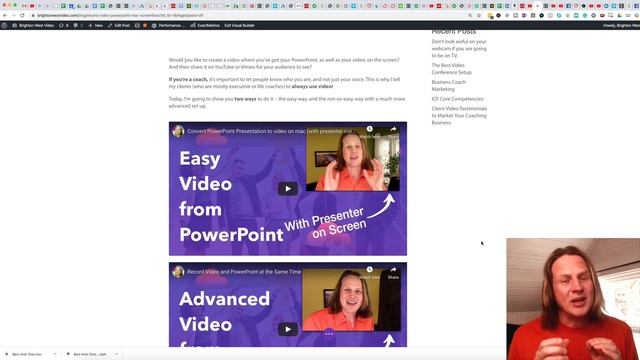The image size is (640, 360).
Task: Click Share arrow on Advanced Video
Action: [x=393, y=269]
